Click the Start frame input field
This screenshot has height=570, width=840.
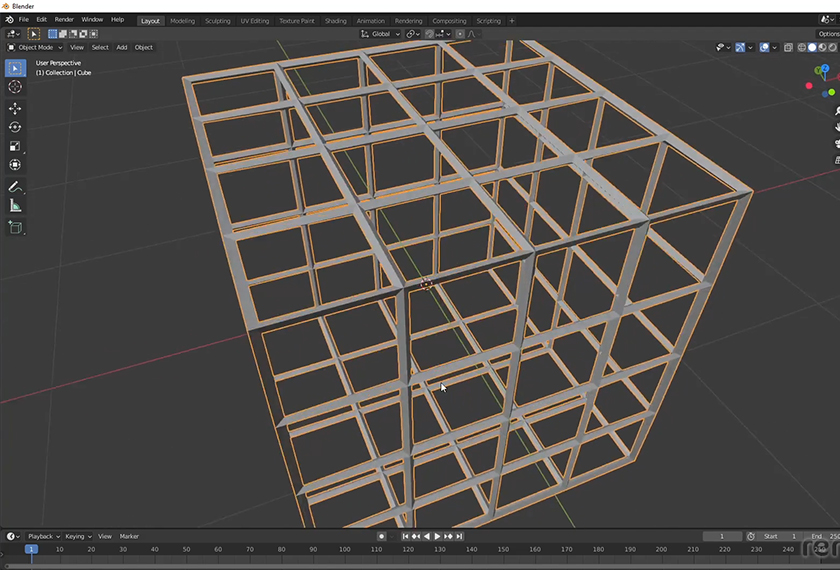point(779,537)
